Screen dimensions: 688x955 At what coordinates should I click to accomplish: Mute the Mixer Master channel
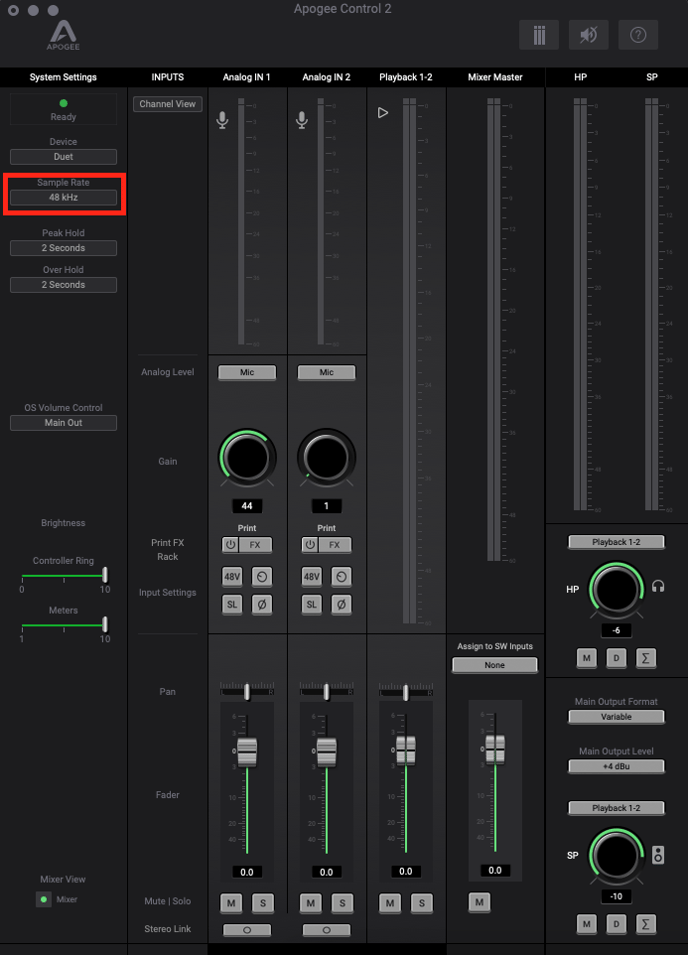(479, 902)
